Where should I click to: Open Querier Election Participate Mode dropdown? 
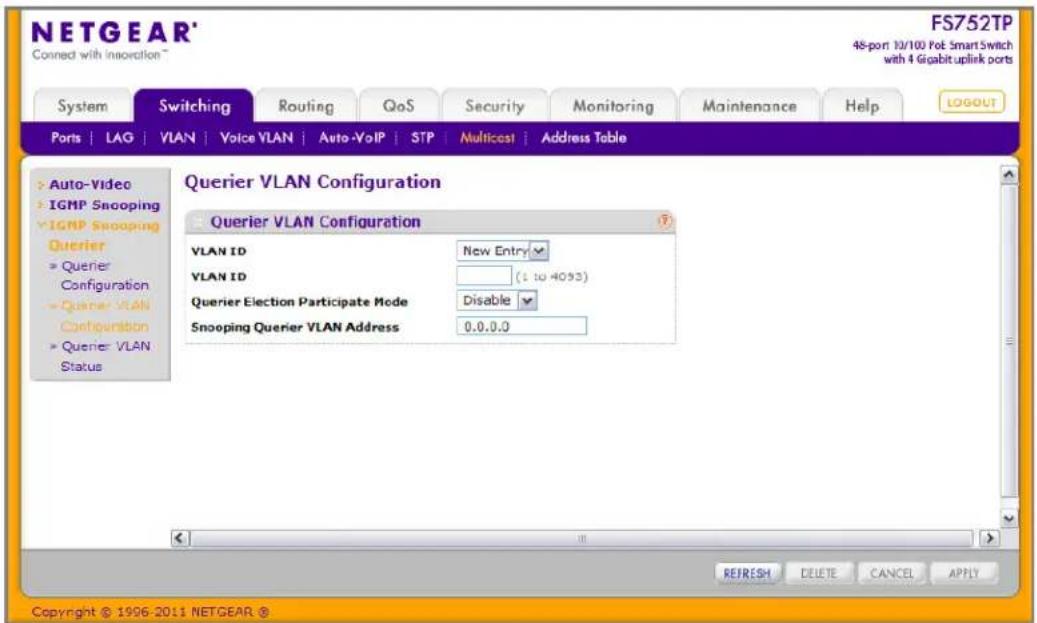point(497,300)
